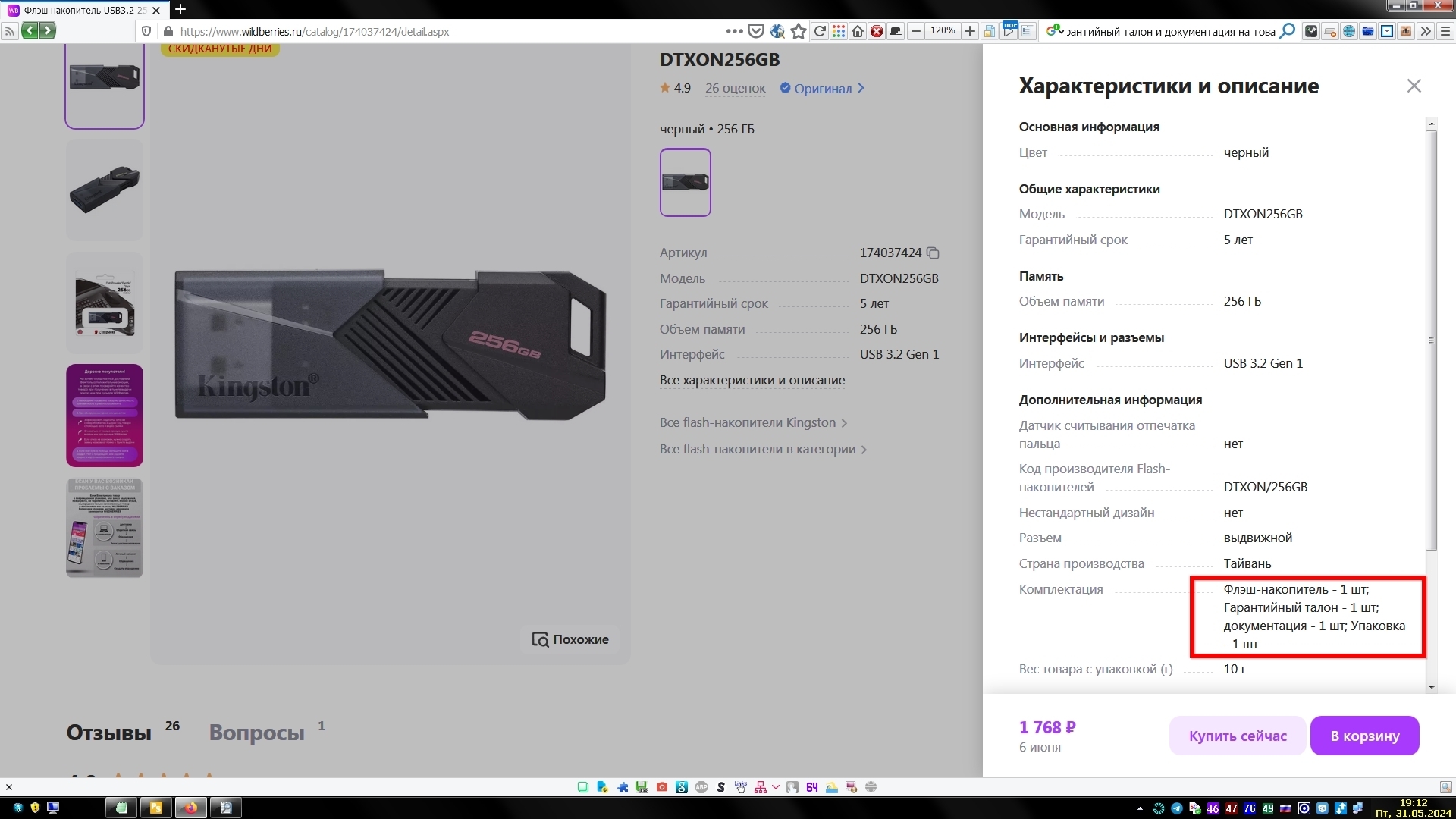Switch to the Вопросы tab
The image size is (1456, 819).
coord(257,733)
